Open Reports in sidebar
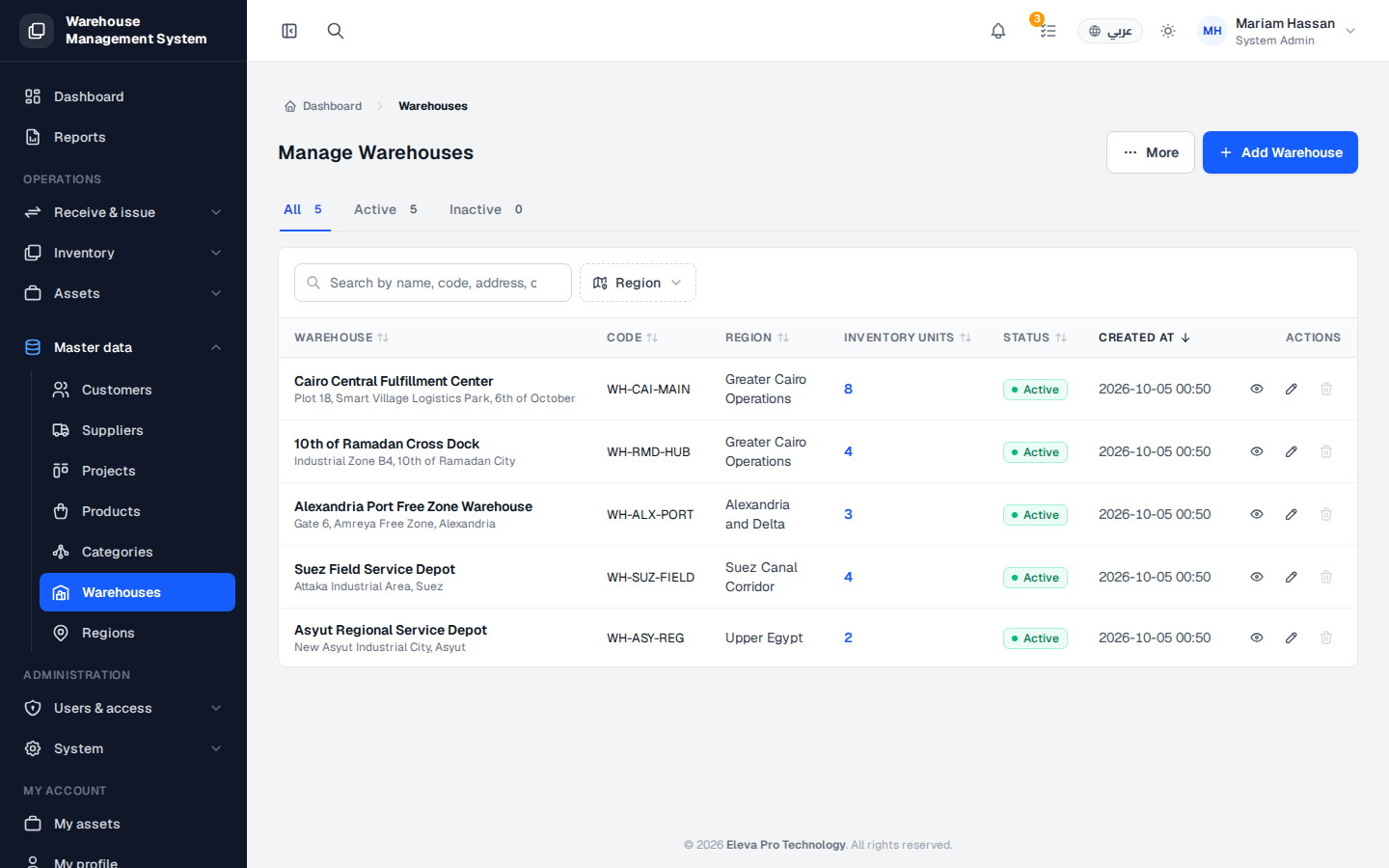This screenshot has height=868, width=1389. click(x=123, y=137)
